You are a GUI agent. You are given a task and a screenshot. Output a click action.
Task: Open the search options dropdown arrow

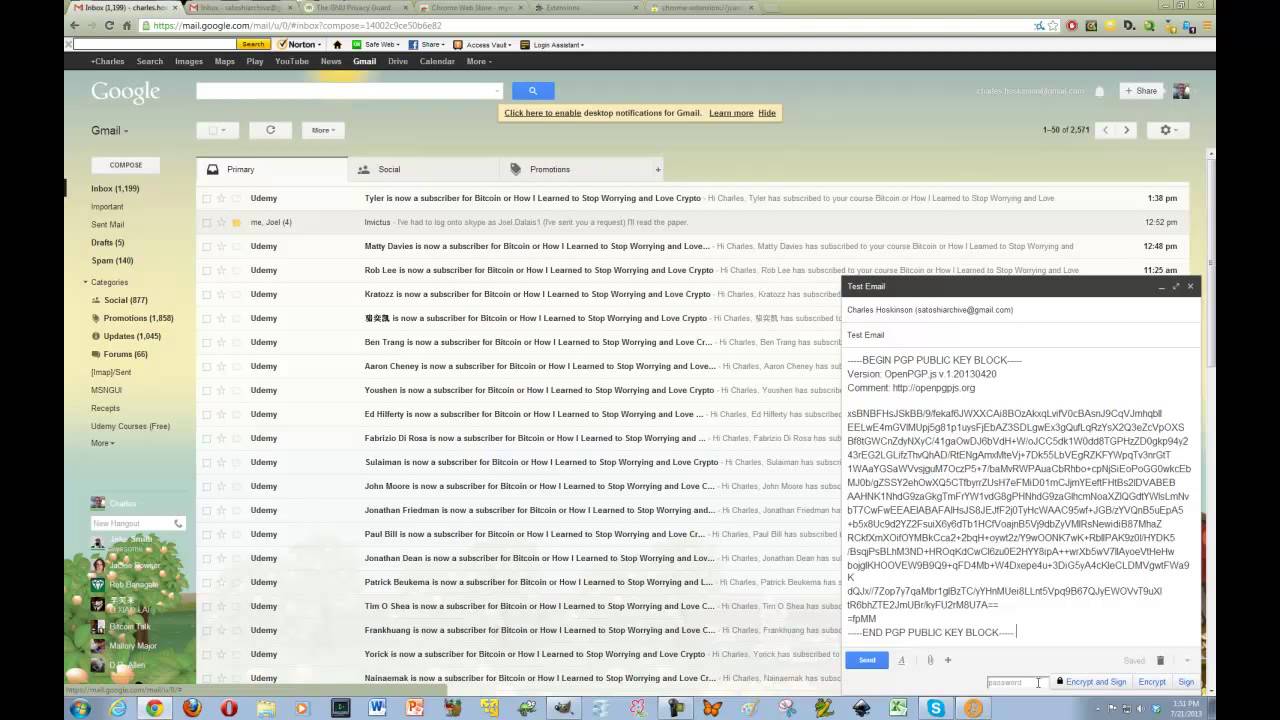pyautogui.click(x=498, y=91)
